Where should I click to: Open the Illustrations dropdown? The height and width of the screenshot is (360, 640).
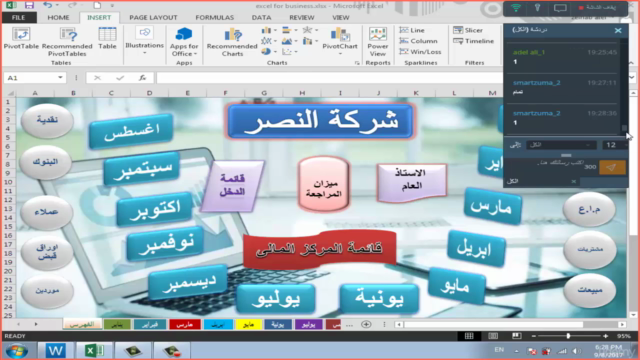pyautogui.click(x=144, y=41)
